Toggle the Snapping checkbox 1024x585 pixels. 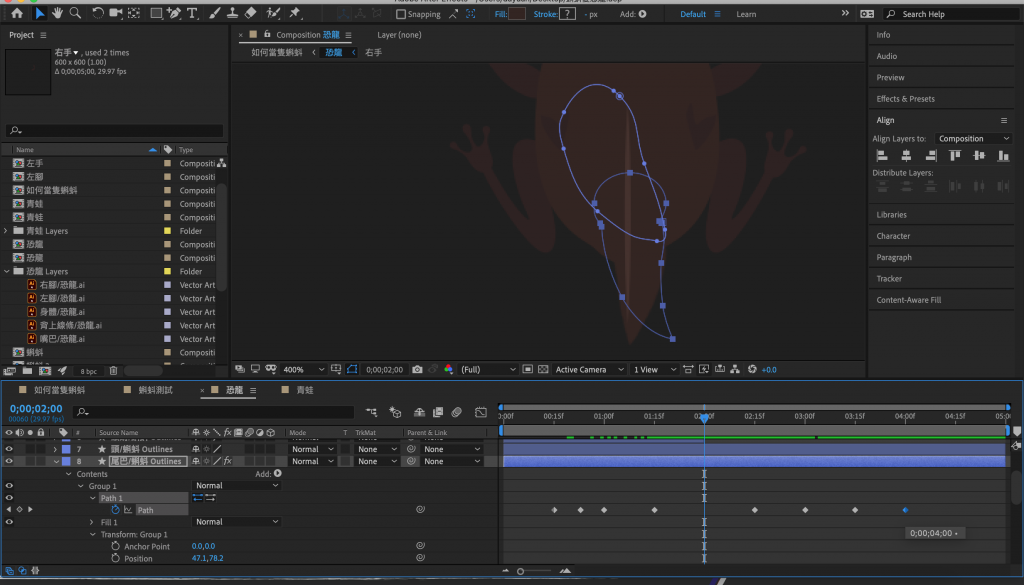tap(401, 14)
